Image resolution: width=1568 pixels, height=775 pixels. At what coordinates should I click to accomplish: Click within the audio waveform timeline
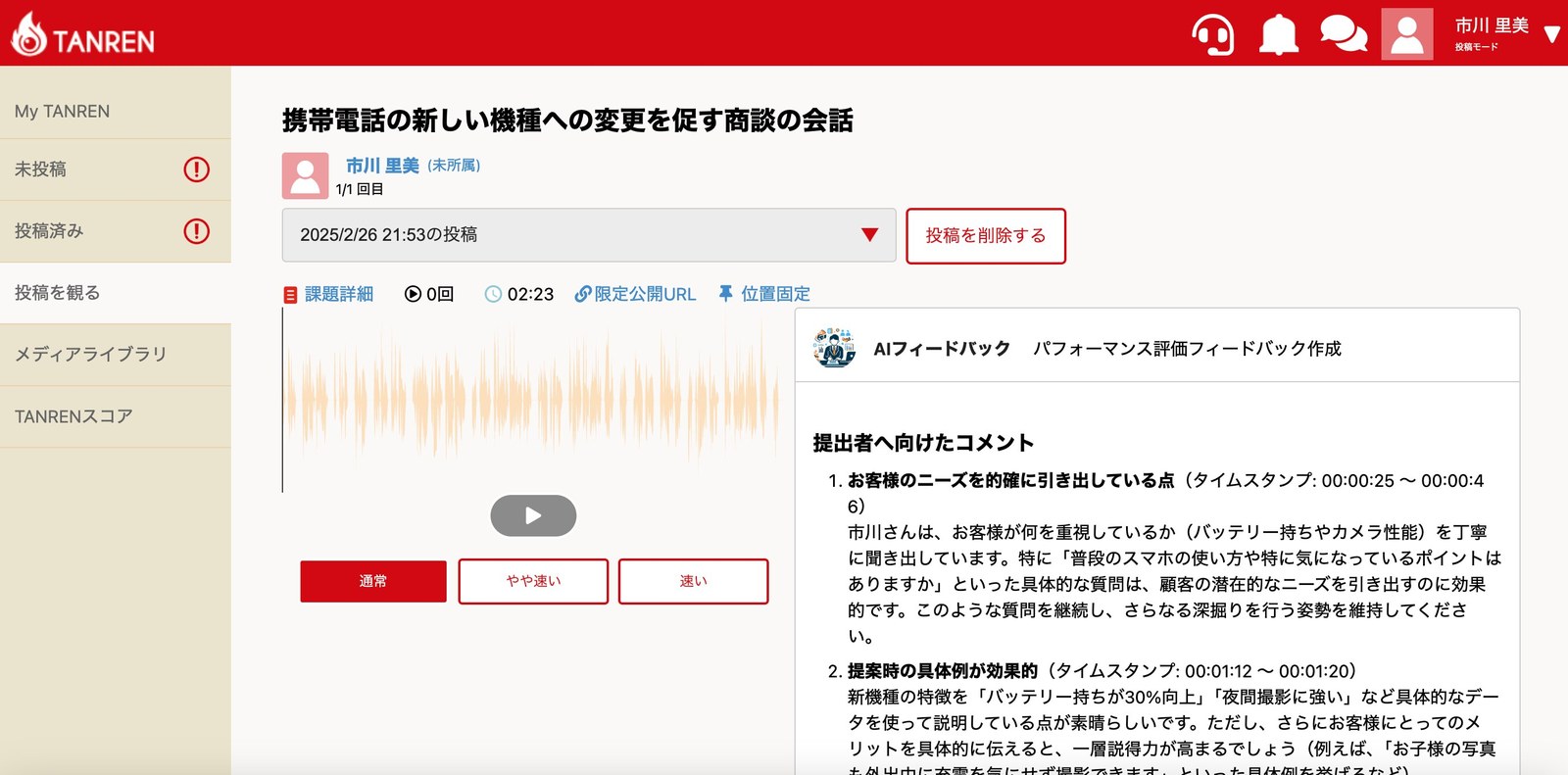coord(530,400)
